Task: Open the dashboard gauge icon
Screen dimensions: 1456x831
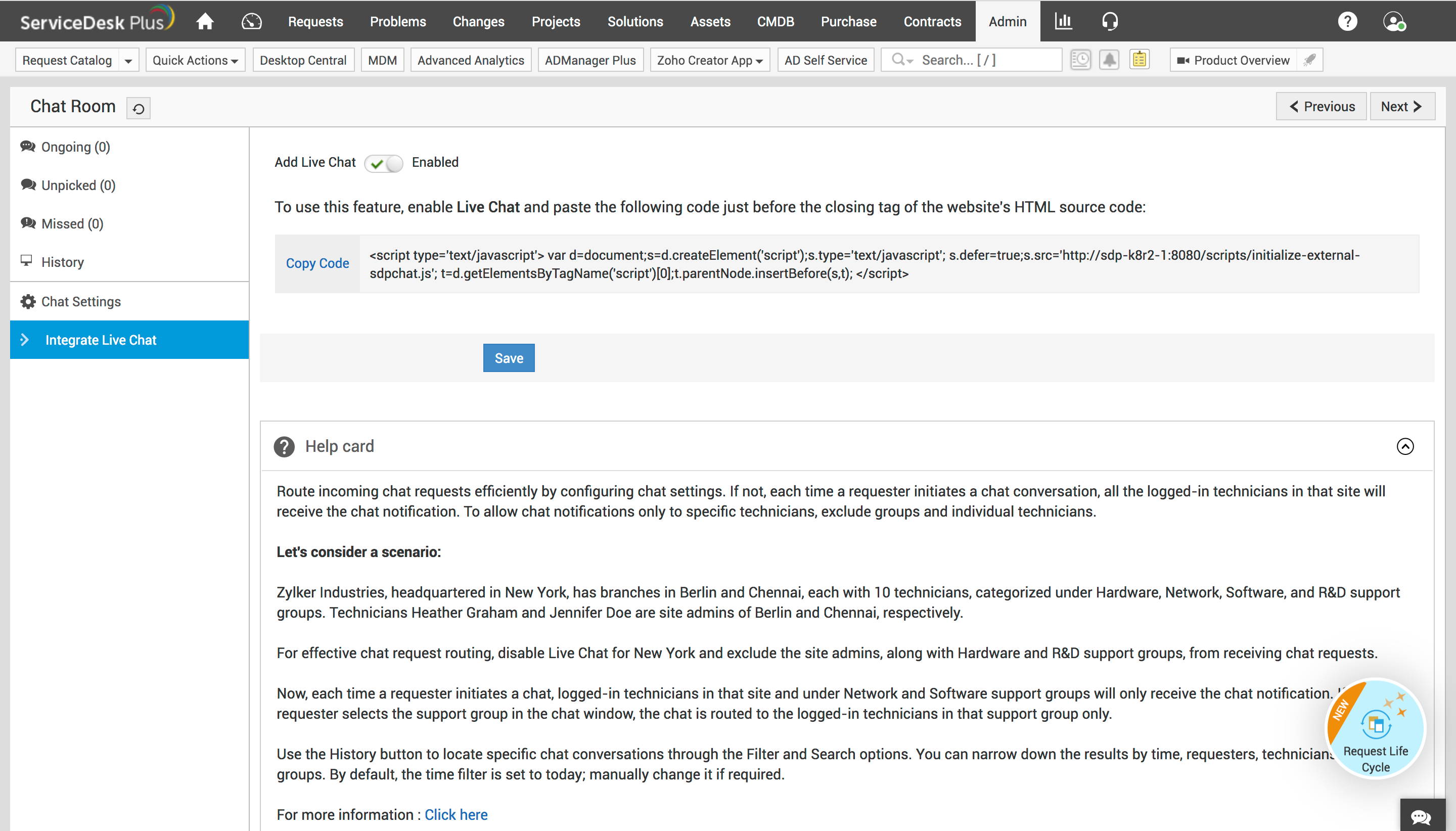Action: [x=251, y=22]
